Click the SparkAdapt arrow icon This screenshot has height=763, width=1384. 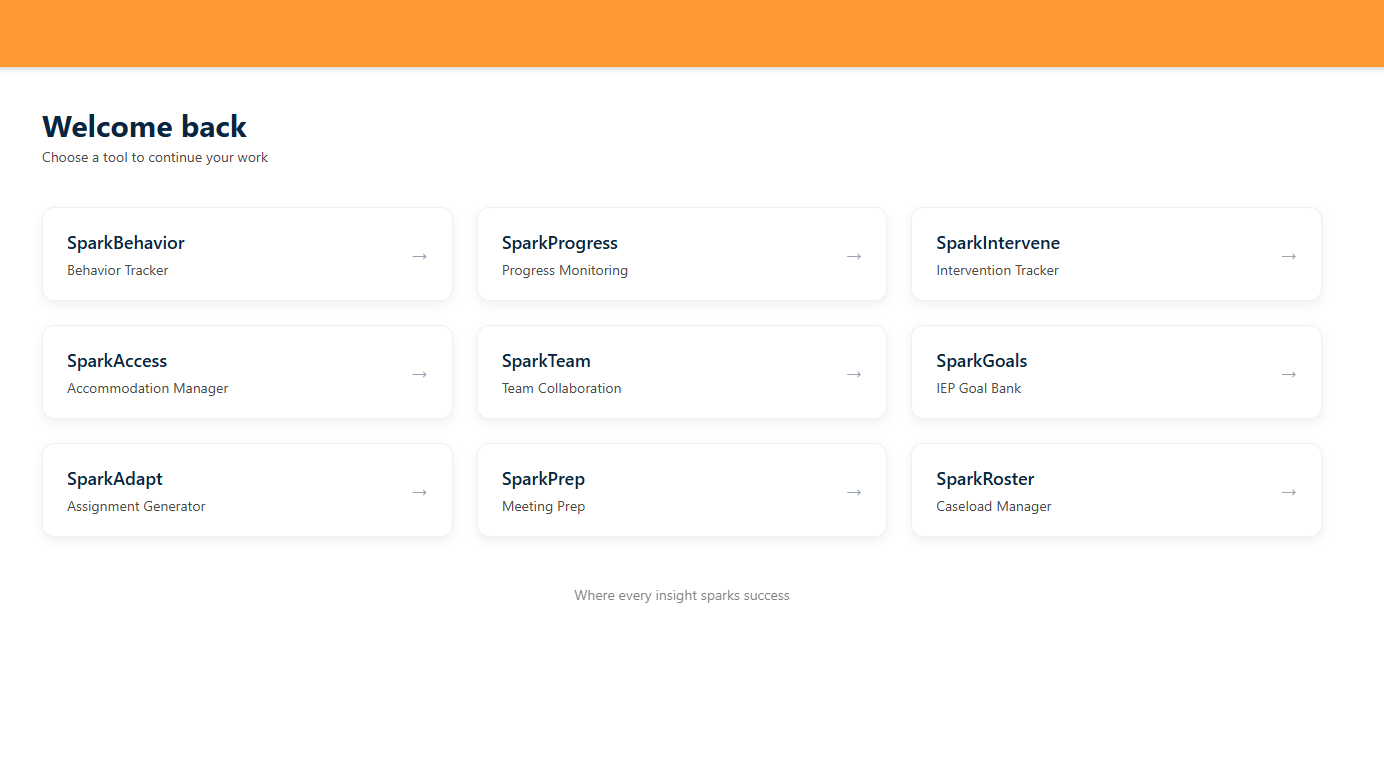click(x=419, y=492)
